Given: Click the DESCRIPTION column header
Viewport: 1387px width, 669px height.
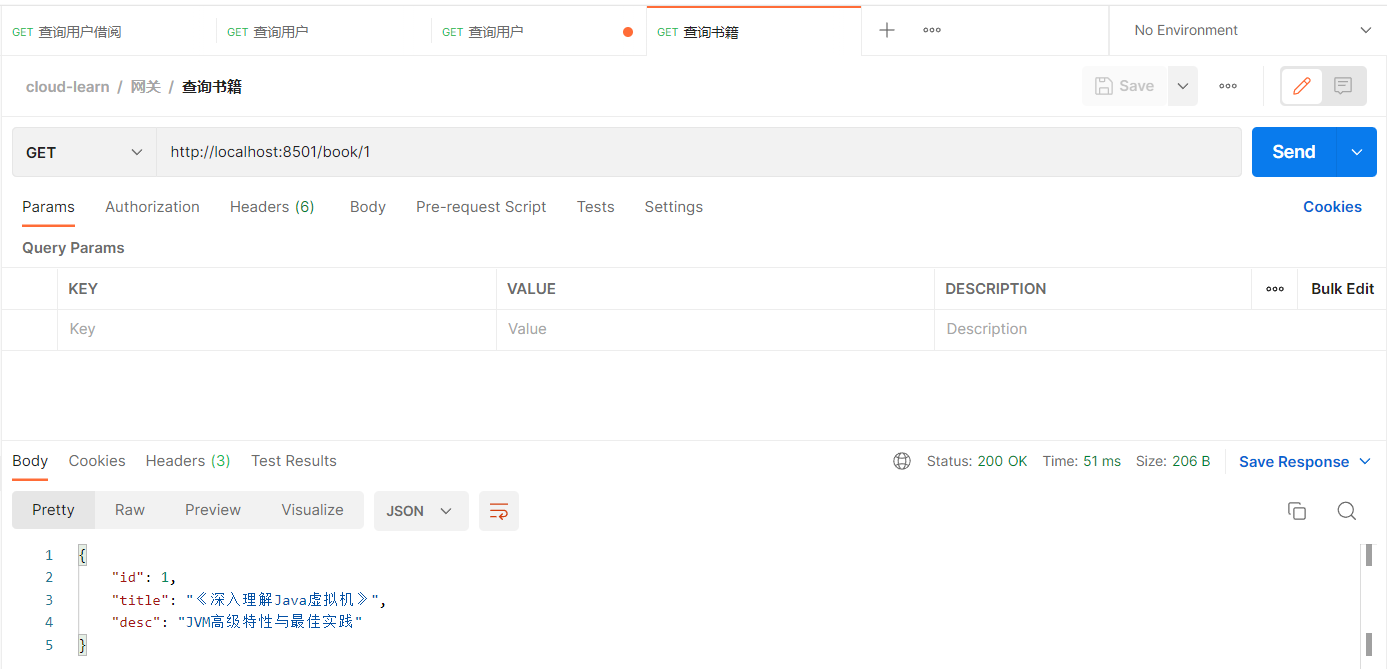Looking at the screenshot, I should pyautogui.click(x=996, y=289).
